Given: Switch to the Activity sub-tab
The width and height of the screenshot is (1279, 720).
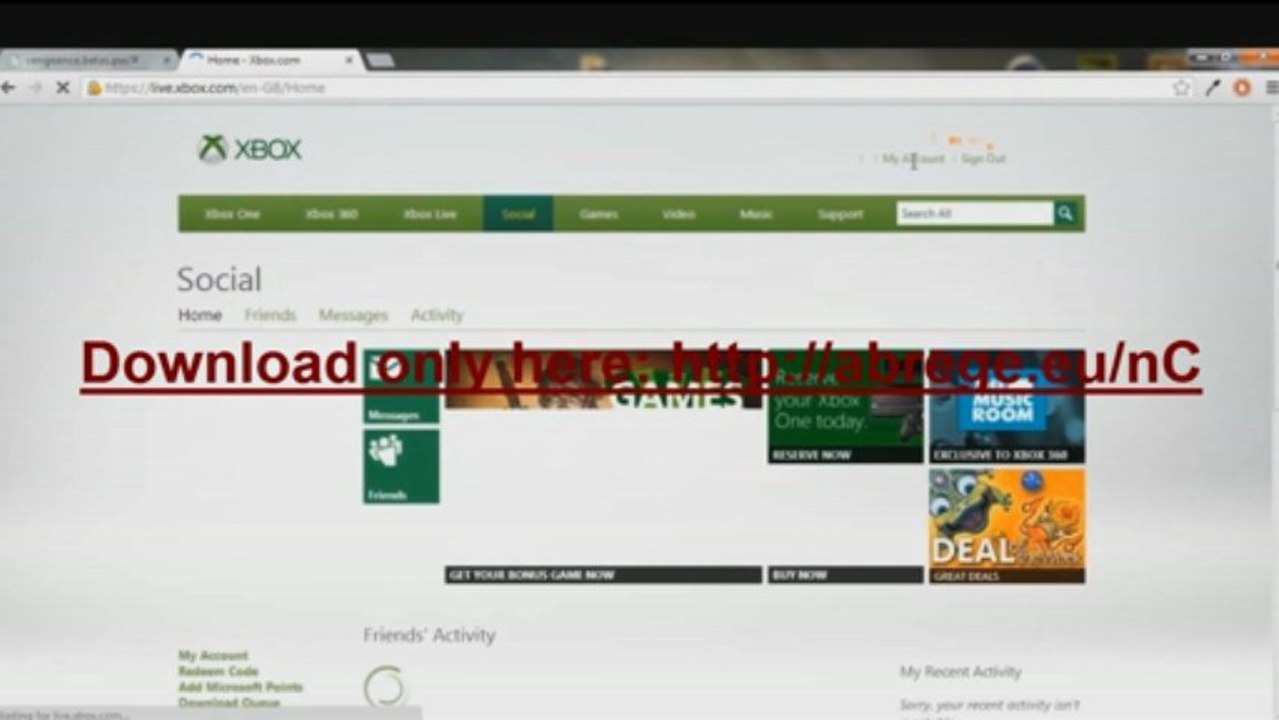Looking at the screenshot, I should (437, 315).
